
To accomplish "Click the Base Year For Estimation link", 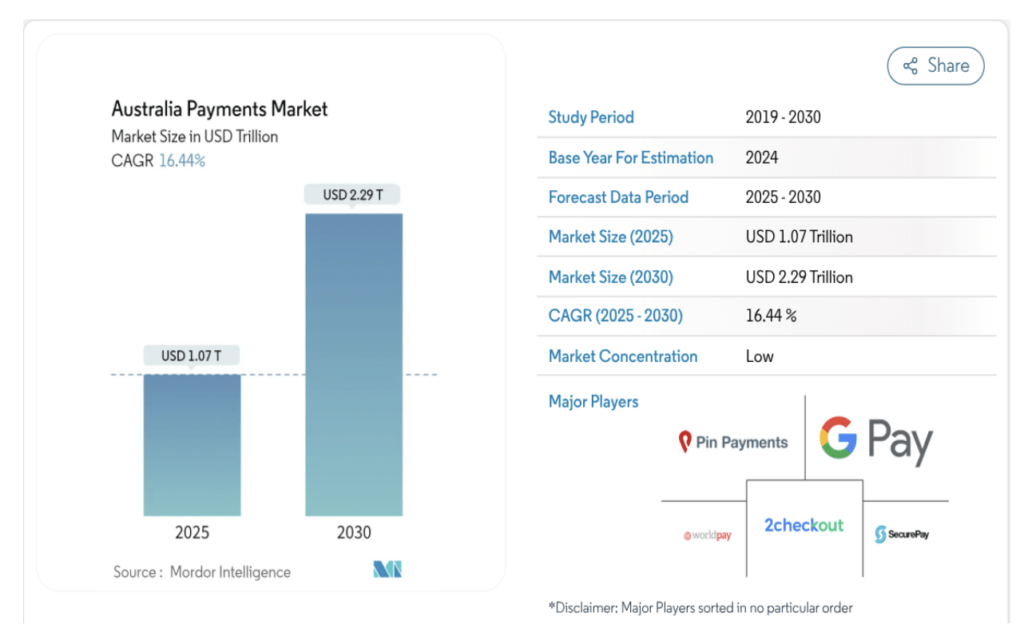I will (x=630, y=157).
